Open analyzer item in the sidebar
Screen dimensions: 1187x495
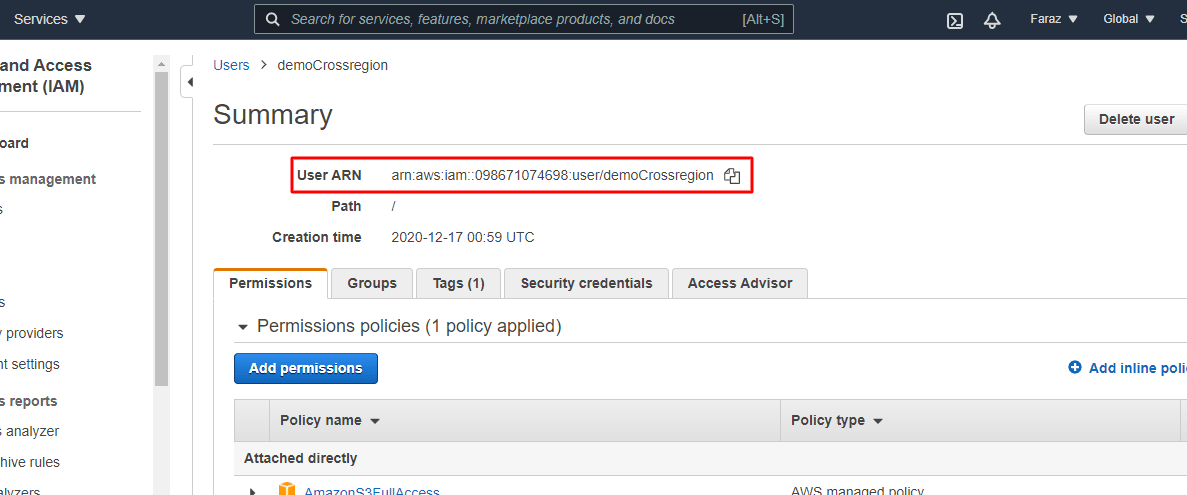point(30,431)
